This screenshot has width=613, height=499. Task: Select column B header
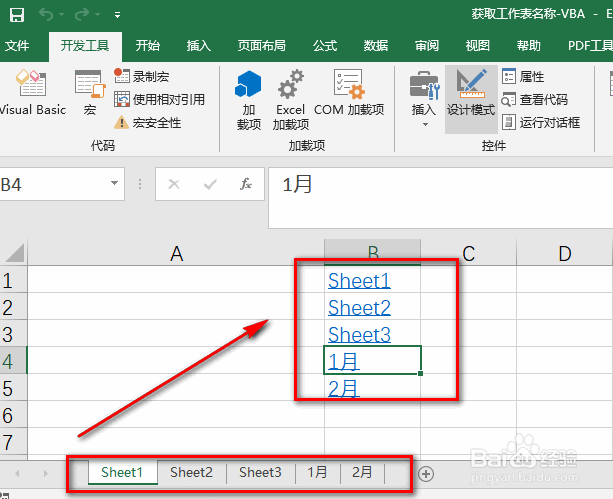tap(373, 253)
